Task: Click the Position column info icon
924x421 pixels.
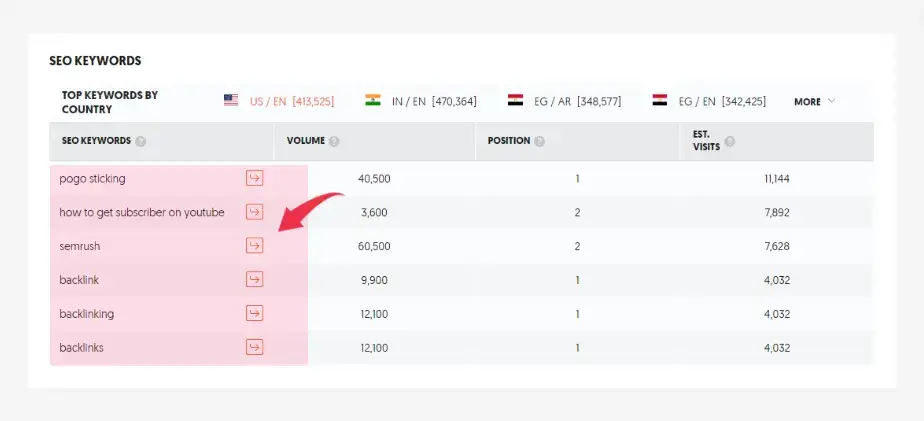Action: click(x=539, y=142)
